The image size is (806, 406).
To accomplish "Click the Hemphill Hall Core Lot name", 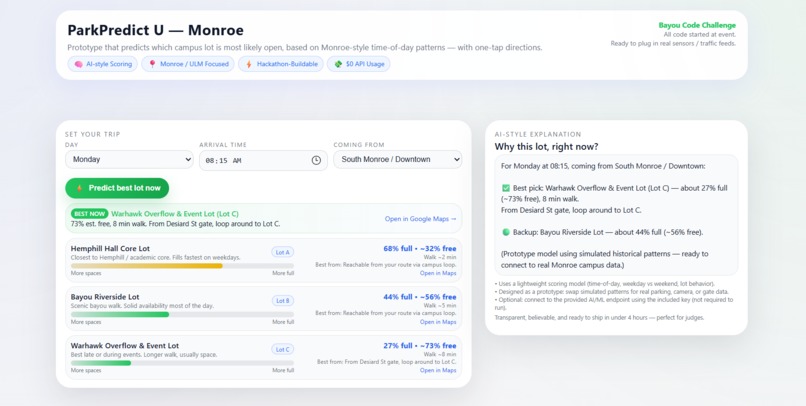I will [x=111, y=249].
